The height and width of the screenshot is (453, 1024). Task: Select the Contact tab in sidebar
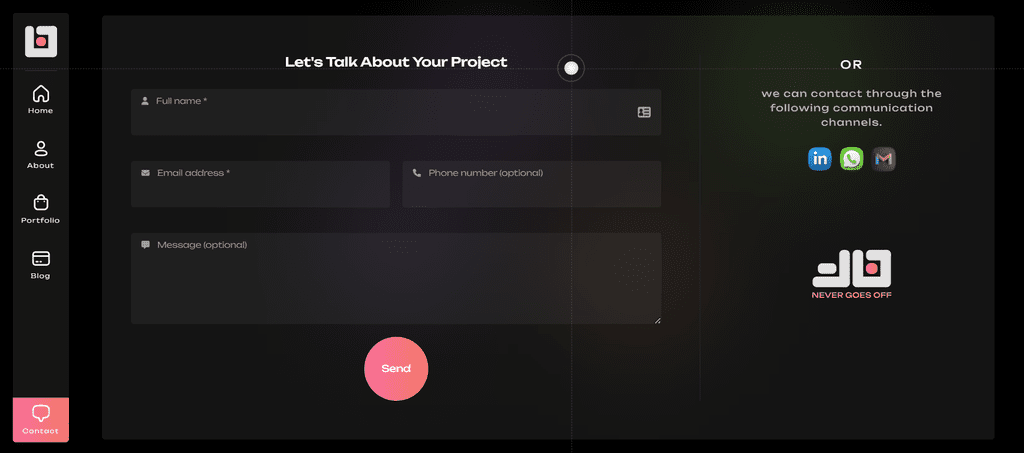pos(40,420)
